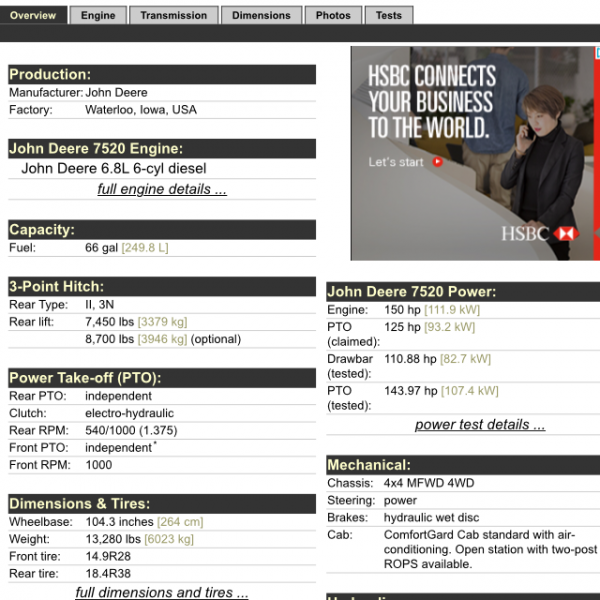The width and height of the screenshot is (600, 600).
Task: Click the rear tire 18.4R38 value
Action: tap(108, 573)
